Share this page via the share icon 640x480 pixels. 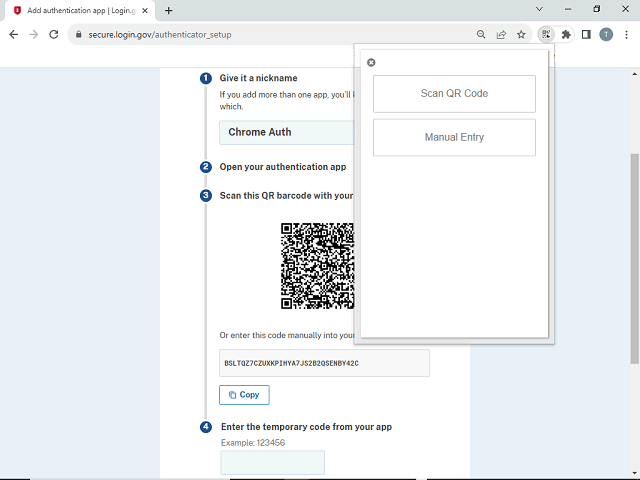[501, 35]
